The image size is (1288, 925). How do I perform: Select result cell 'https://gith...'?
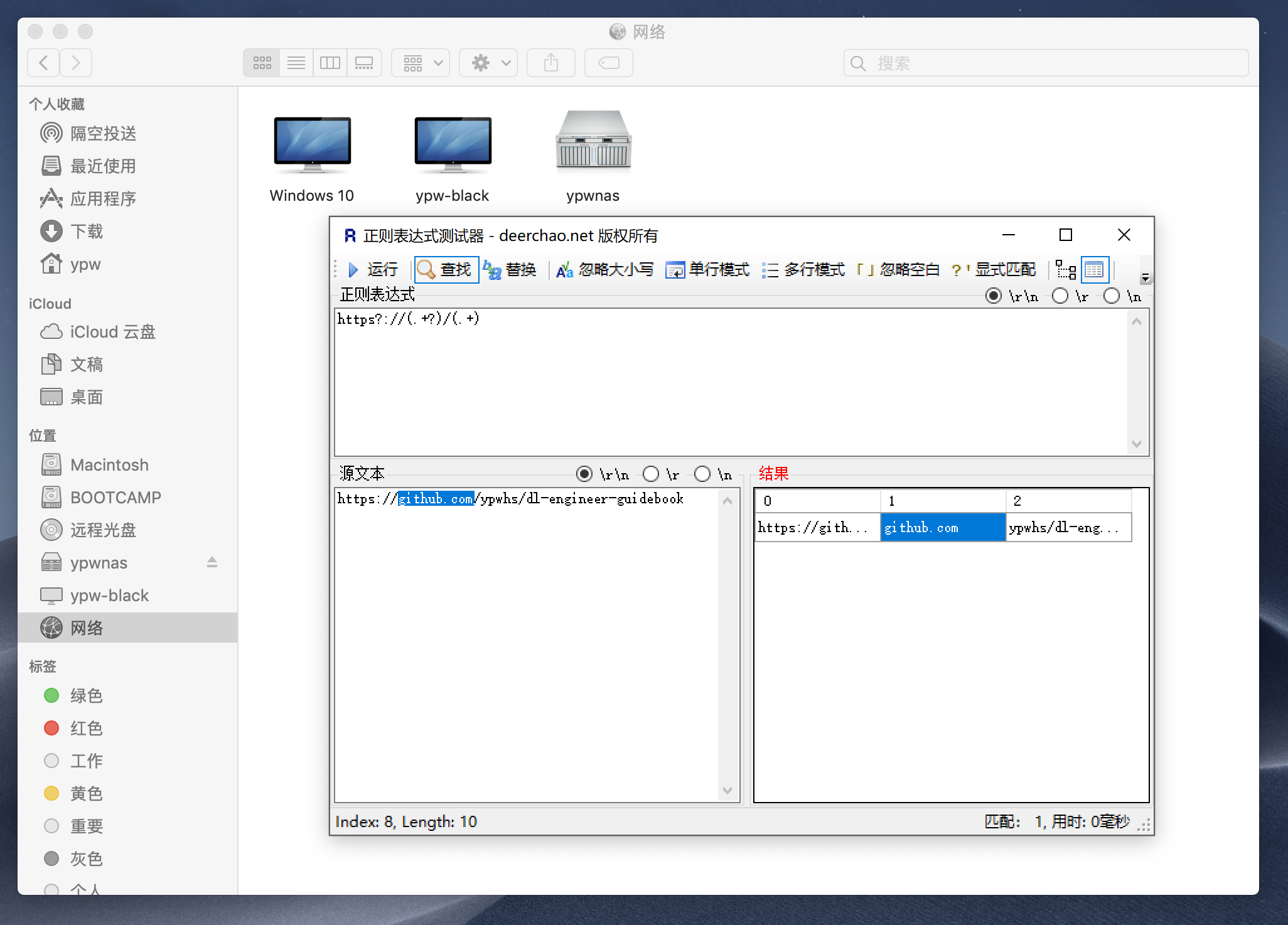[817, 528]
